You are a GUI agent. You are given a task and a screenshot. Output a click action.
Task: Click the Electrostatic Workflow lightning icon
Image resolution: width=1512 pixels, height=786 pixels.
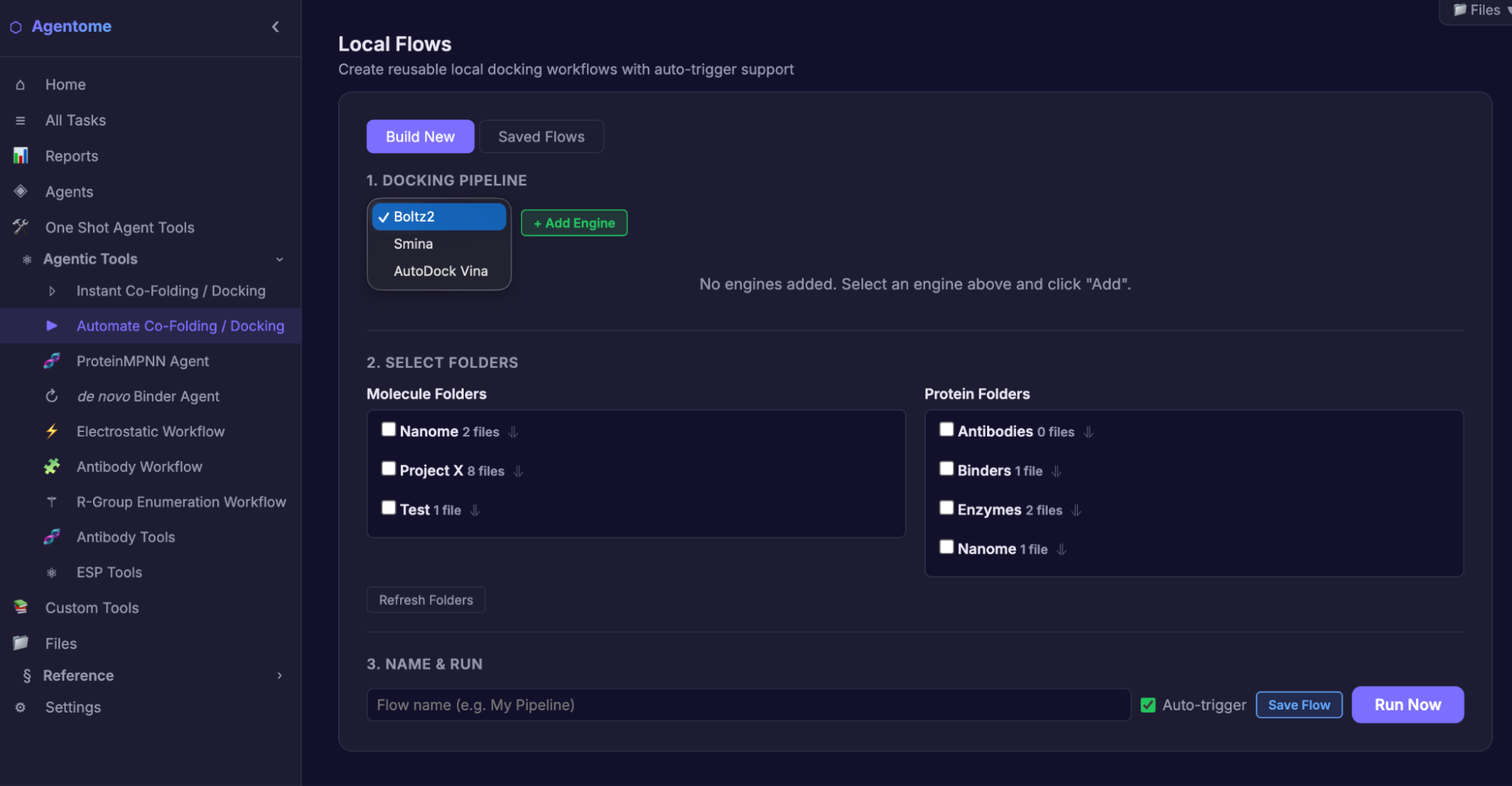pyautogui.click(x=51, y=431)
